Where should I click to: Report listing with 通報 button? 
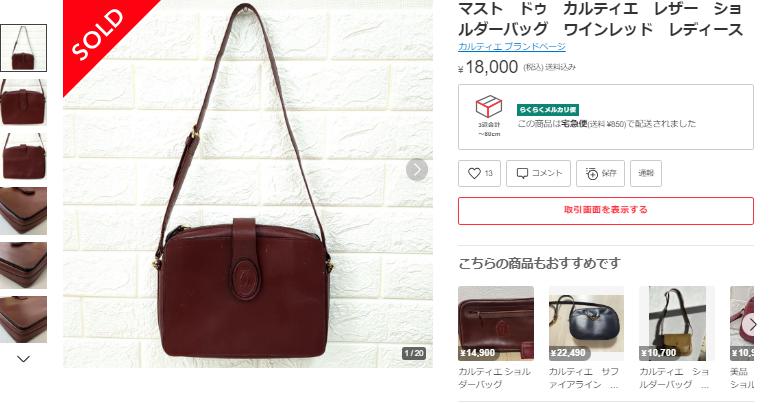pos(646,173)
